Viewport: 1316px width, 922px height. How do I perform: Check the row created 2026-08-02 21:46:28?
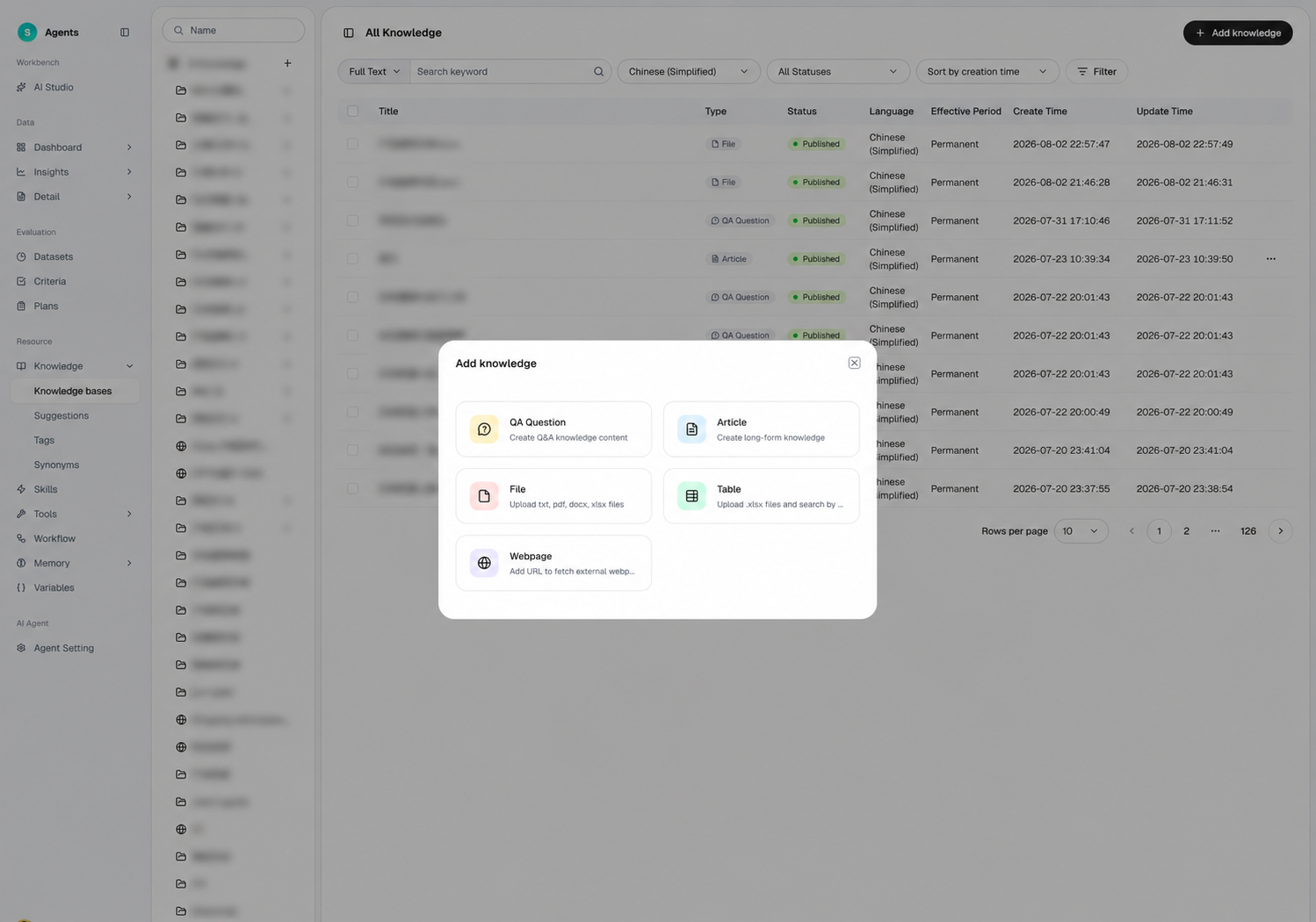[352, 182]
